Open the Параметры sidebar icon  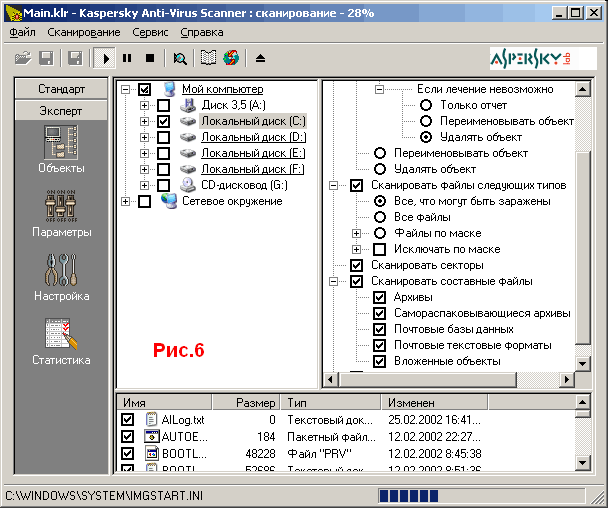[x=61, y=206]
